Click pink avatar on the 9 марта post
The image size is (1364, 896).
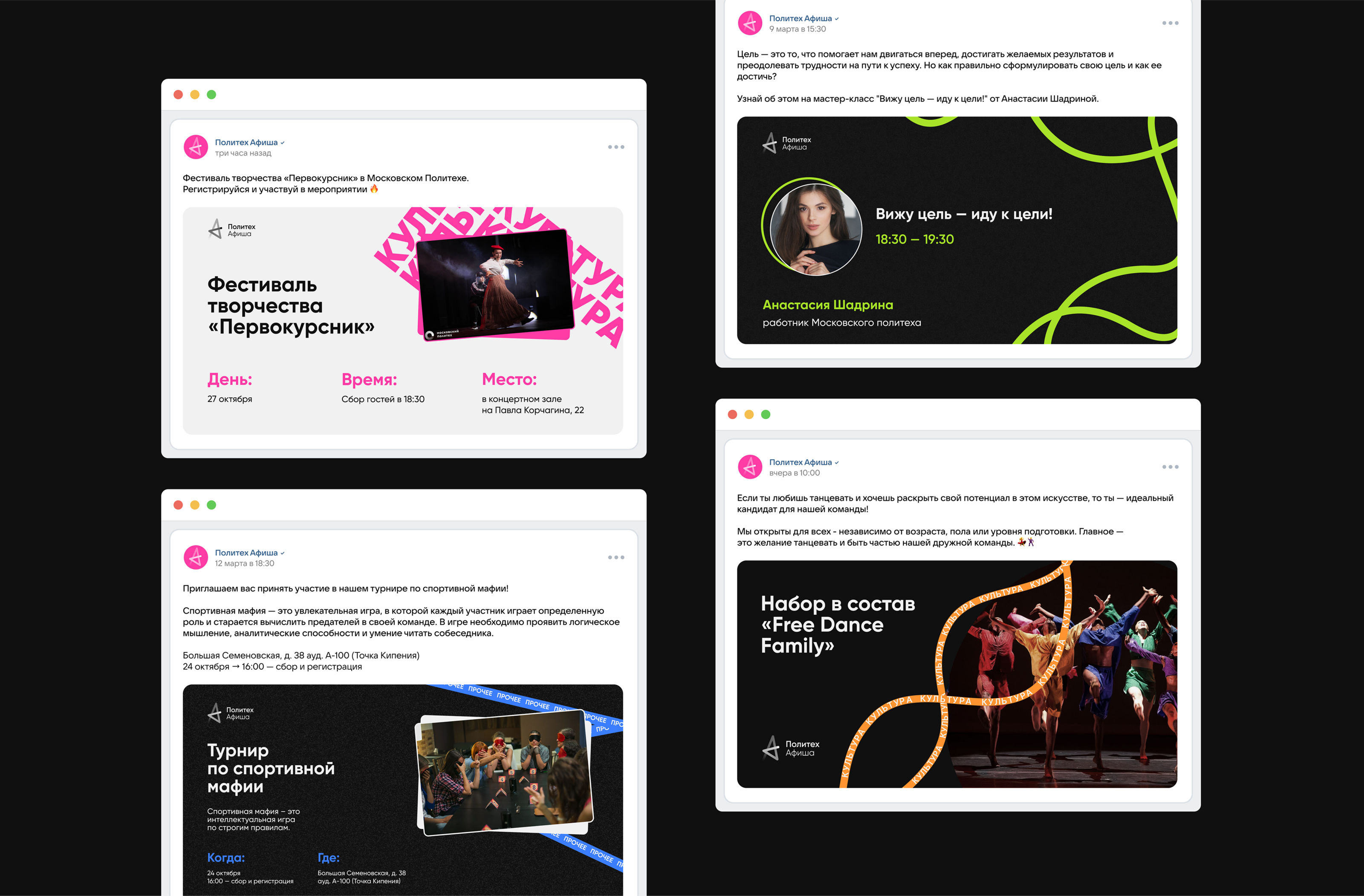[x=750, y=23]
